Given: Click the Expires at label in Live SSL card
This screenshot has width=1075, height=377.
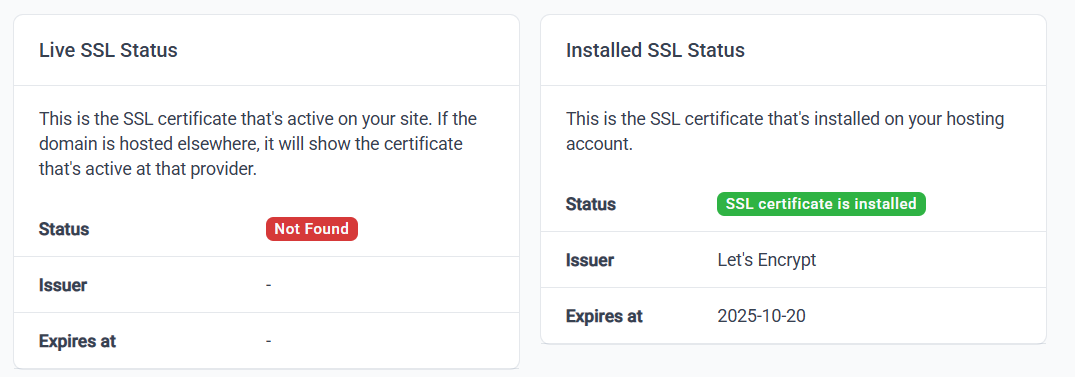Looking at the screenshot, I should click(x=77, y=341).
